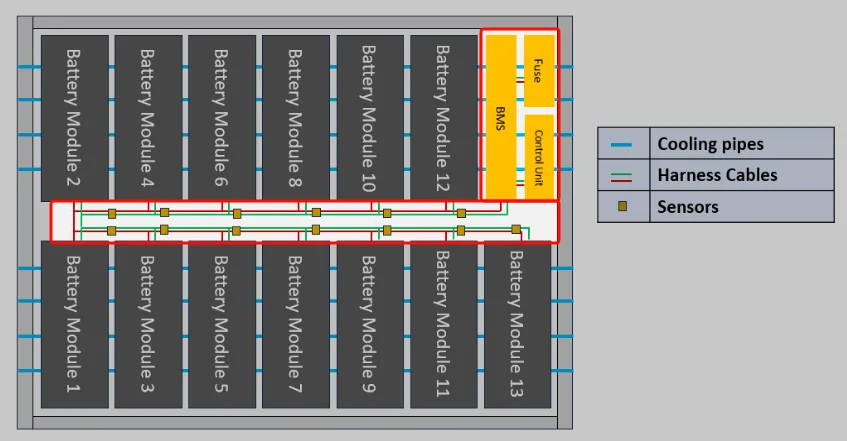The image size is (847, 441).
Task: Click the sensor square legend icon
Action: (x=622, y=206)
